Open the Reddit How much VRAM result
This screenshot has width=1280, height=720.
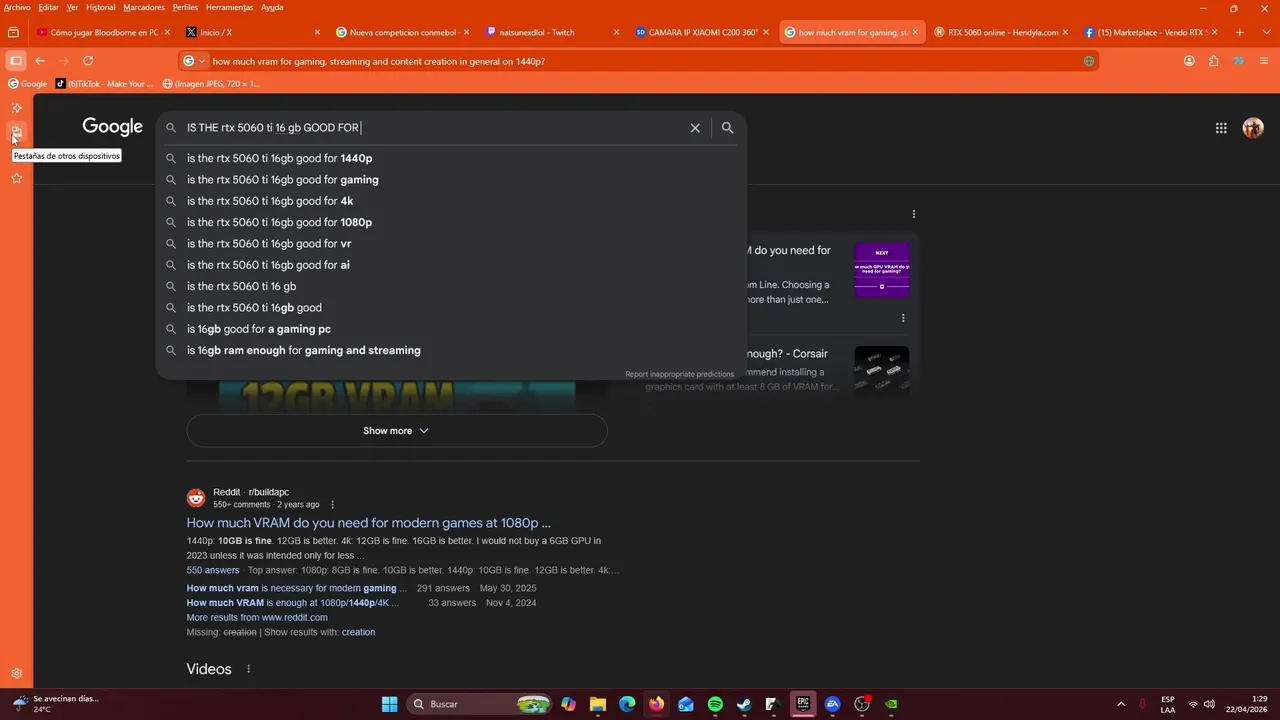(x=368, y=523)
